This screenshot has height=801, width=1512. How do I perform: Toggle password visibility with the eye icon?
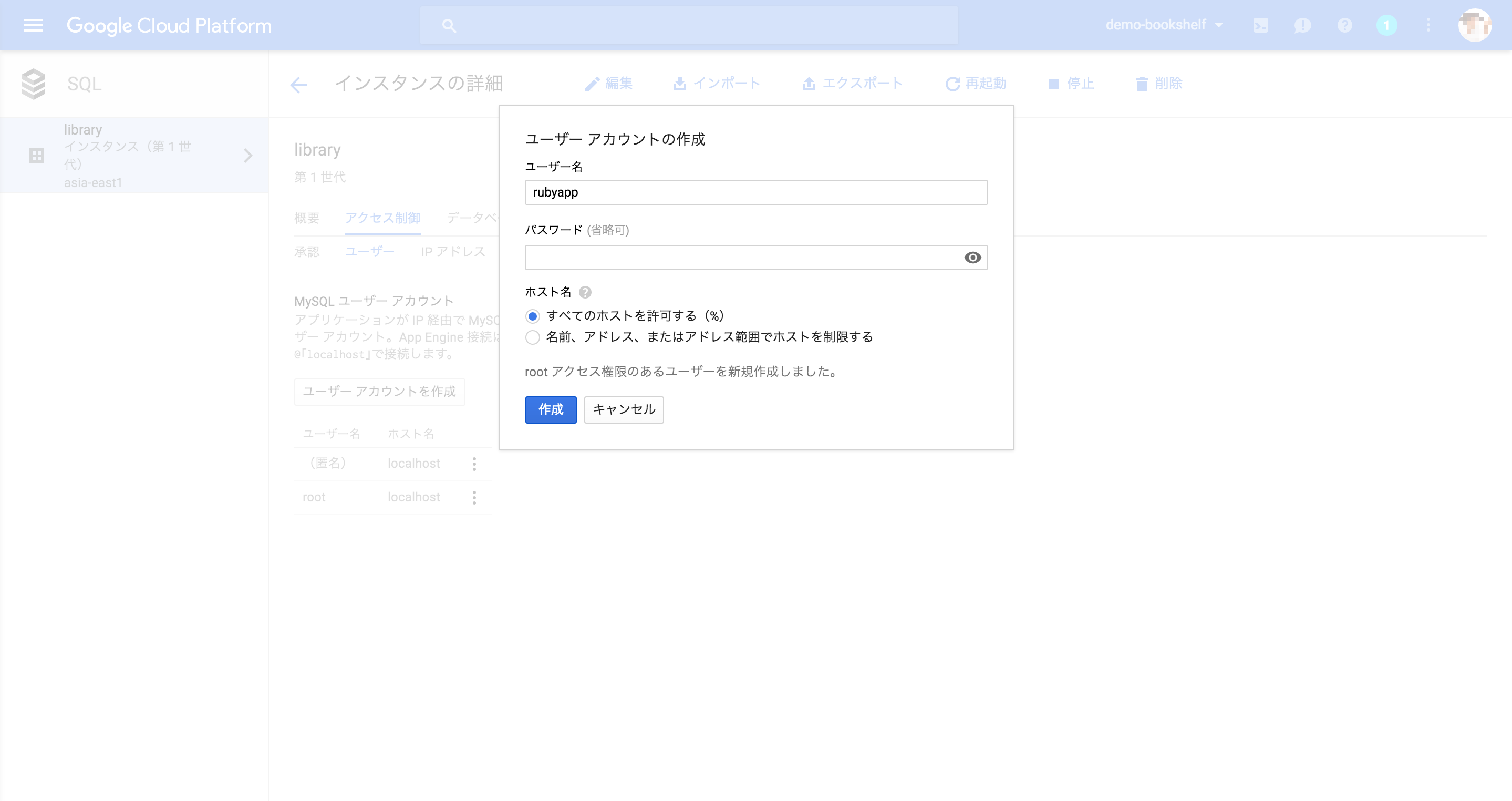coord(972,257)
